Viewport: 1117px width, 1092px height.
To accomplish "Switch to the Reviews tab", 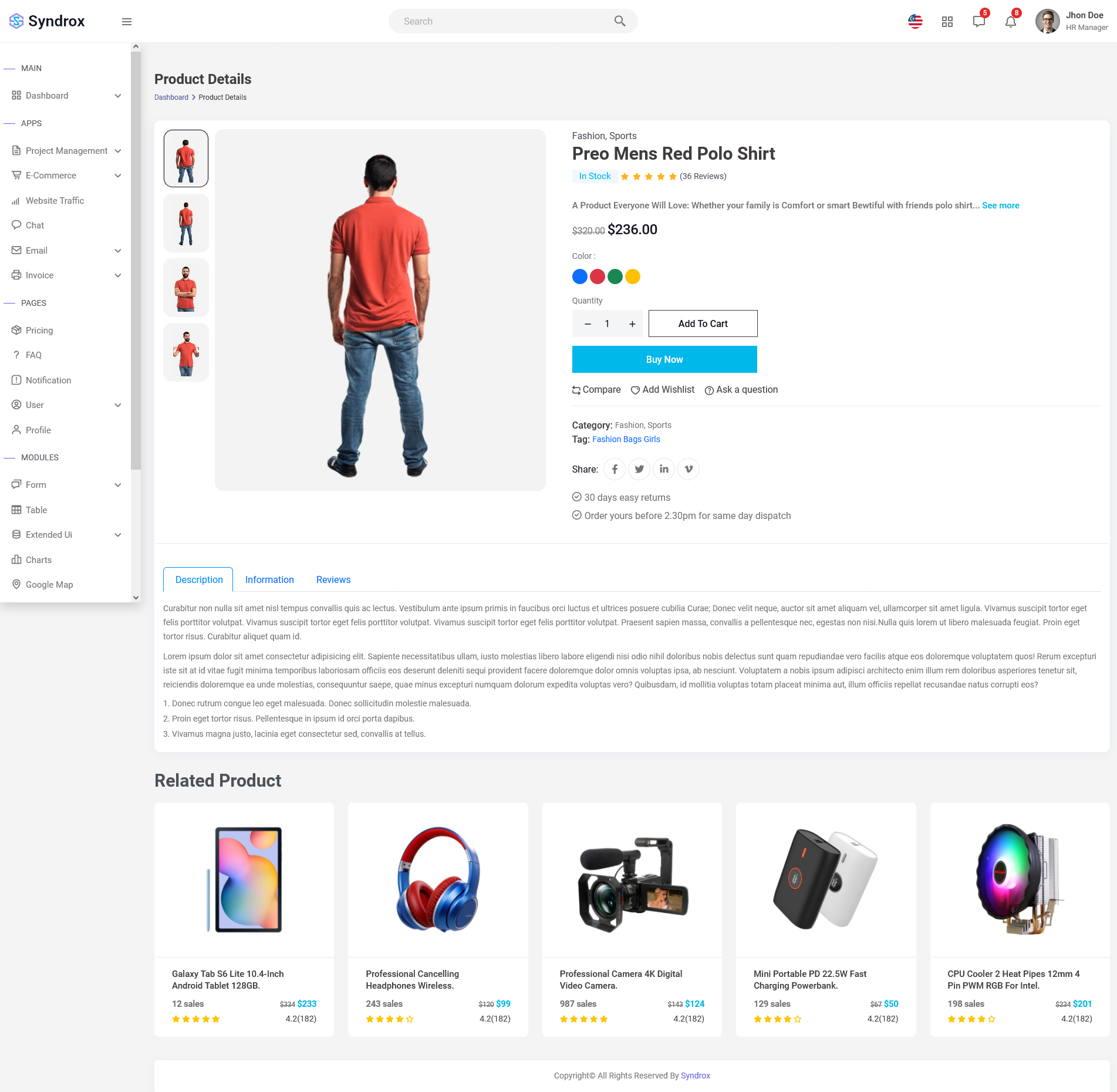I will tap(333, 579).
